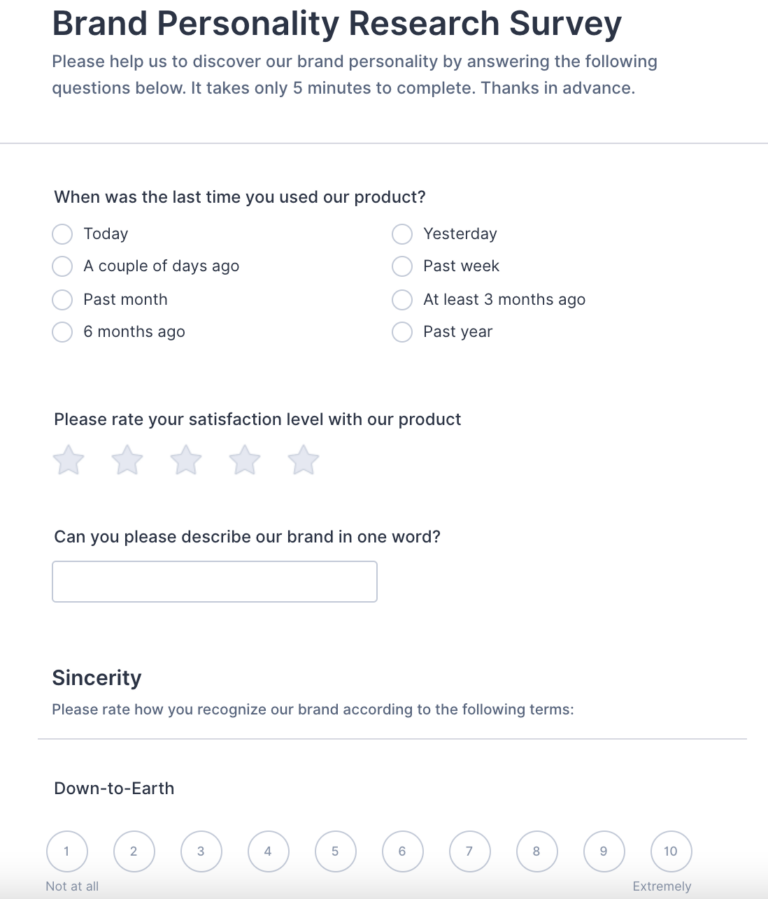
Task: Pick 3 on the Down-to-Earth scale
Action: [x=201, y=851]
